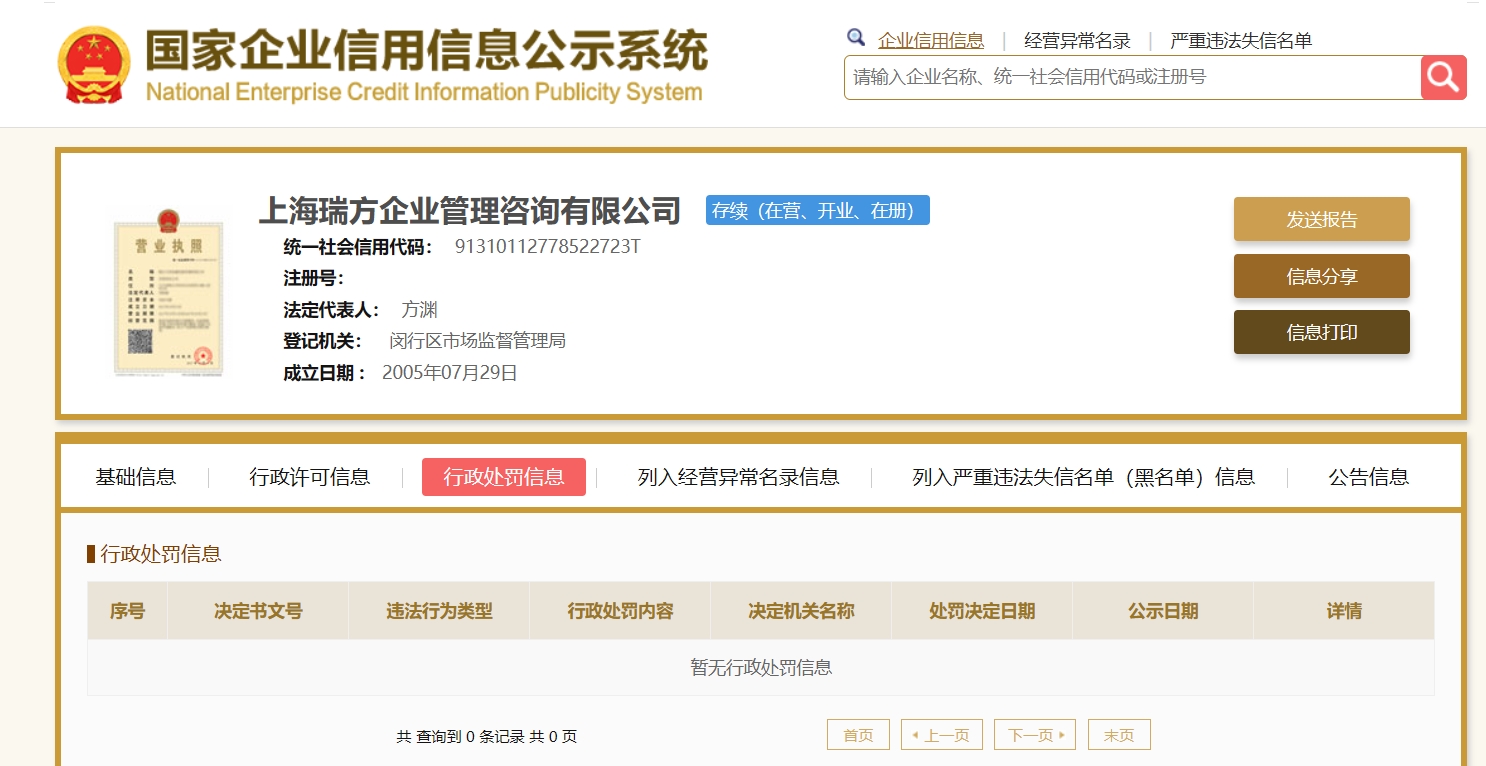The image size is (1486, 766).
Task: Click the 信息分享 button
Action: tap(1322, 276)
